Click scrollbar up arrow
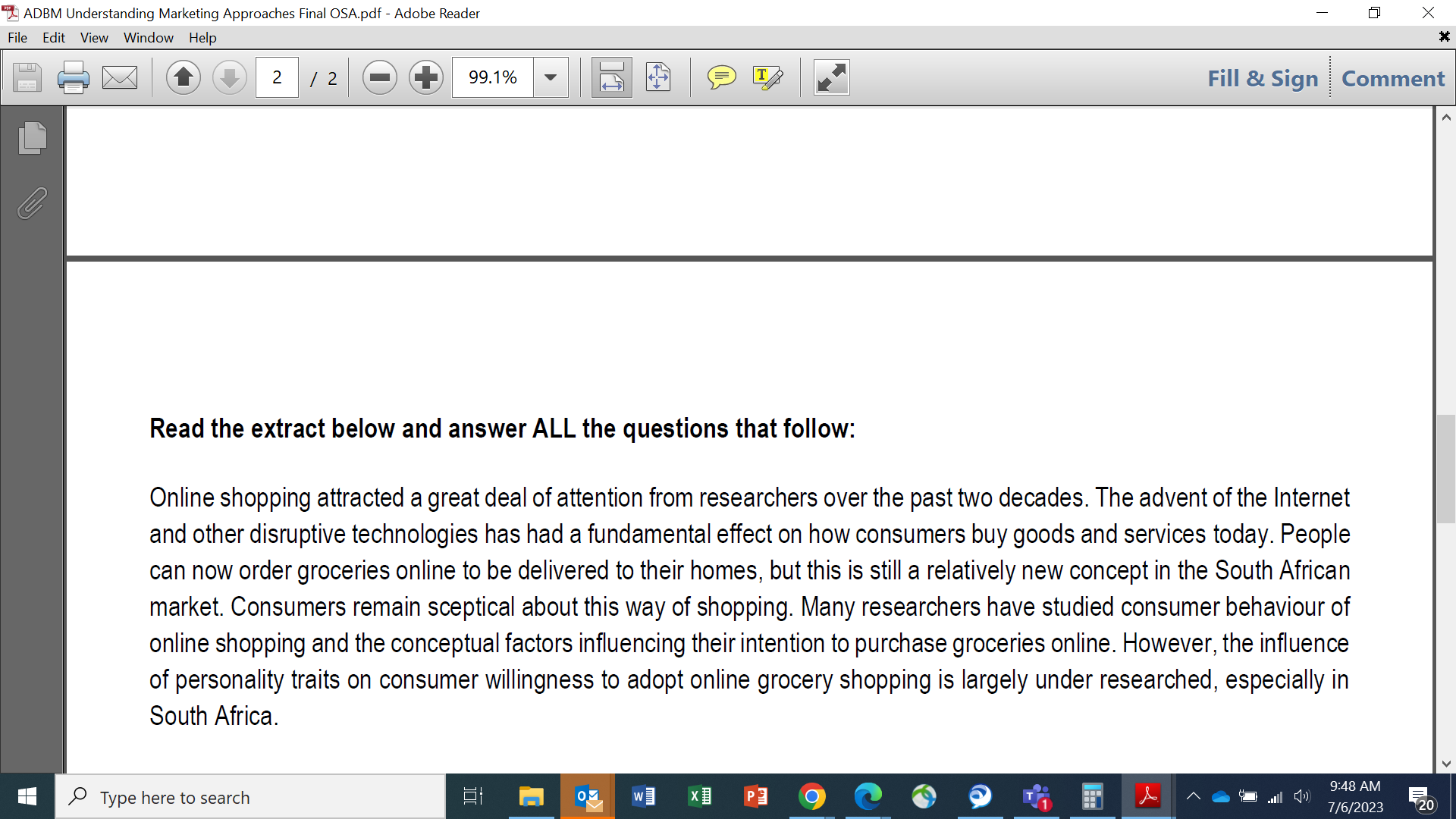Image resolution: width=1456 pixels, height=819 pixels. coord(1446,118)
